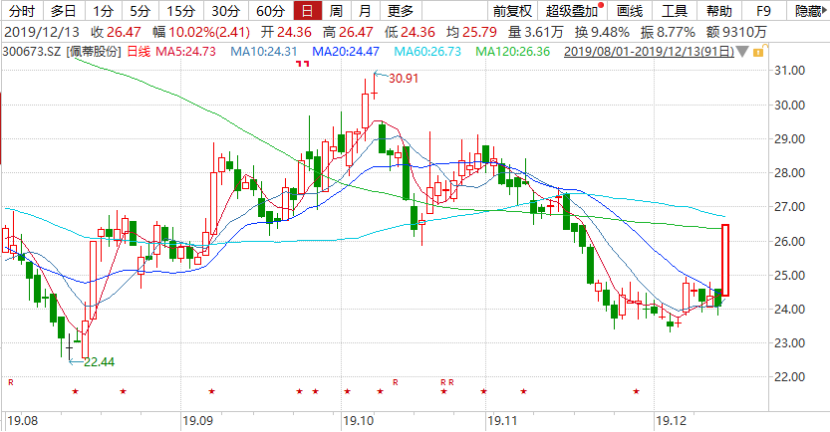Click the 19.09 date axis label
This screenshot has height=432, width=830.
pos(197,421)
